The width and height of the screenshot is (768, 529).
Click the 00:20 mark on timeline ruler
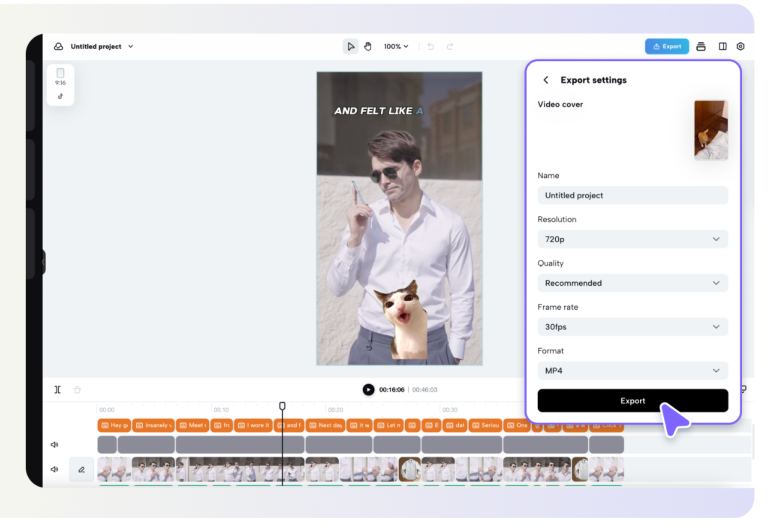(x=336, y=410)
